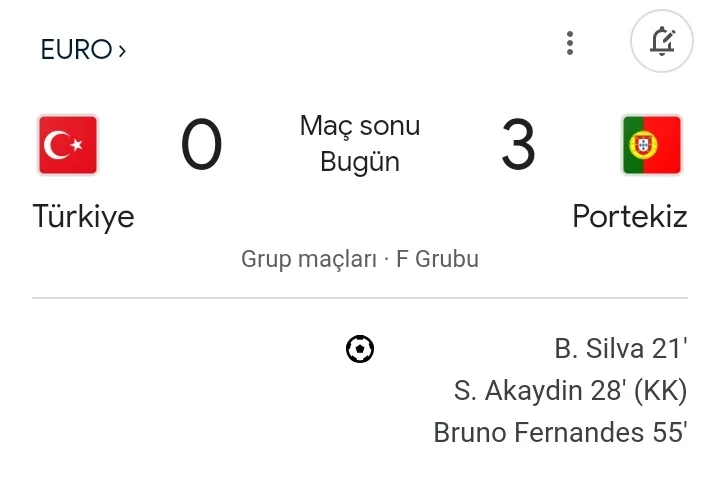
Task: Click the Bugün date label
Action: (360, 162)
